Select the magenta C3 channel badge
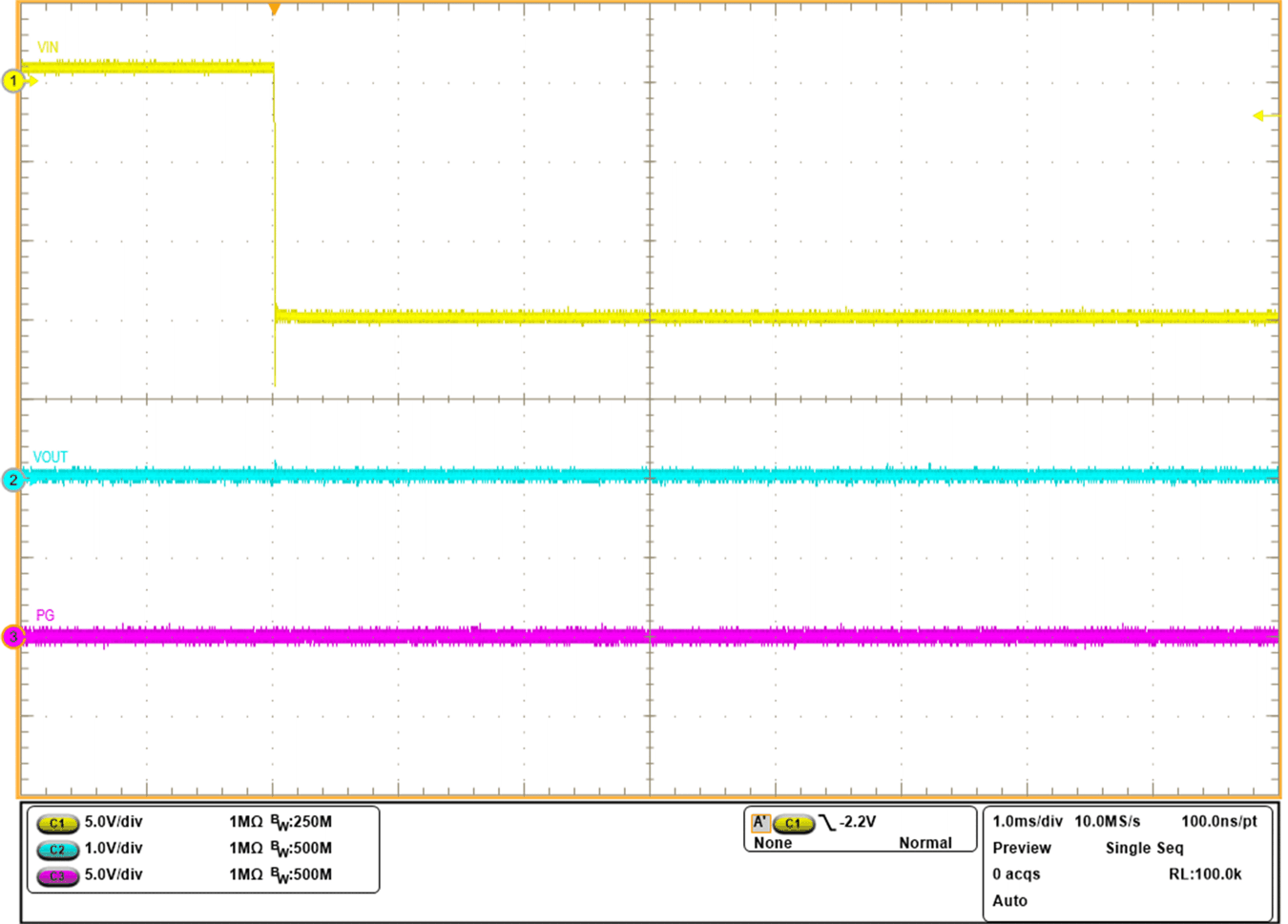Viewport: 1288px width, 924px height. click(x=57, y=878)
